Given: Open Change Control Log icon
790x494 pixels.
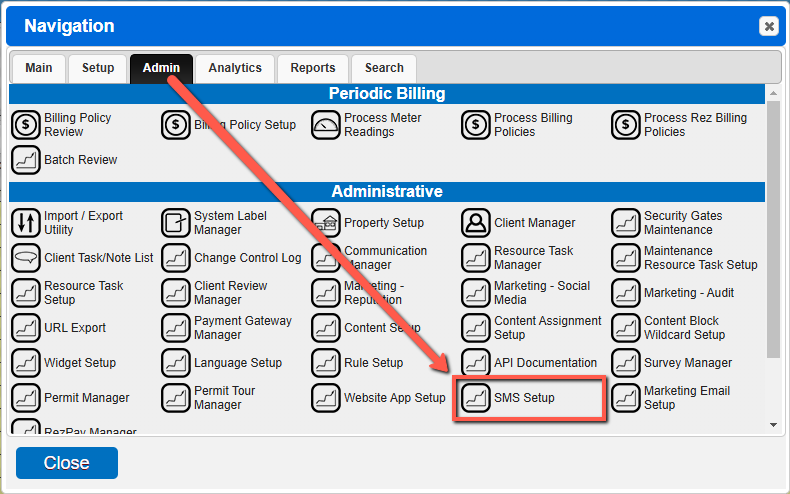Looking at the screenshot, I should pyautogui.click(x=176, y=258).
